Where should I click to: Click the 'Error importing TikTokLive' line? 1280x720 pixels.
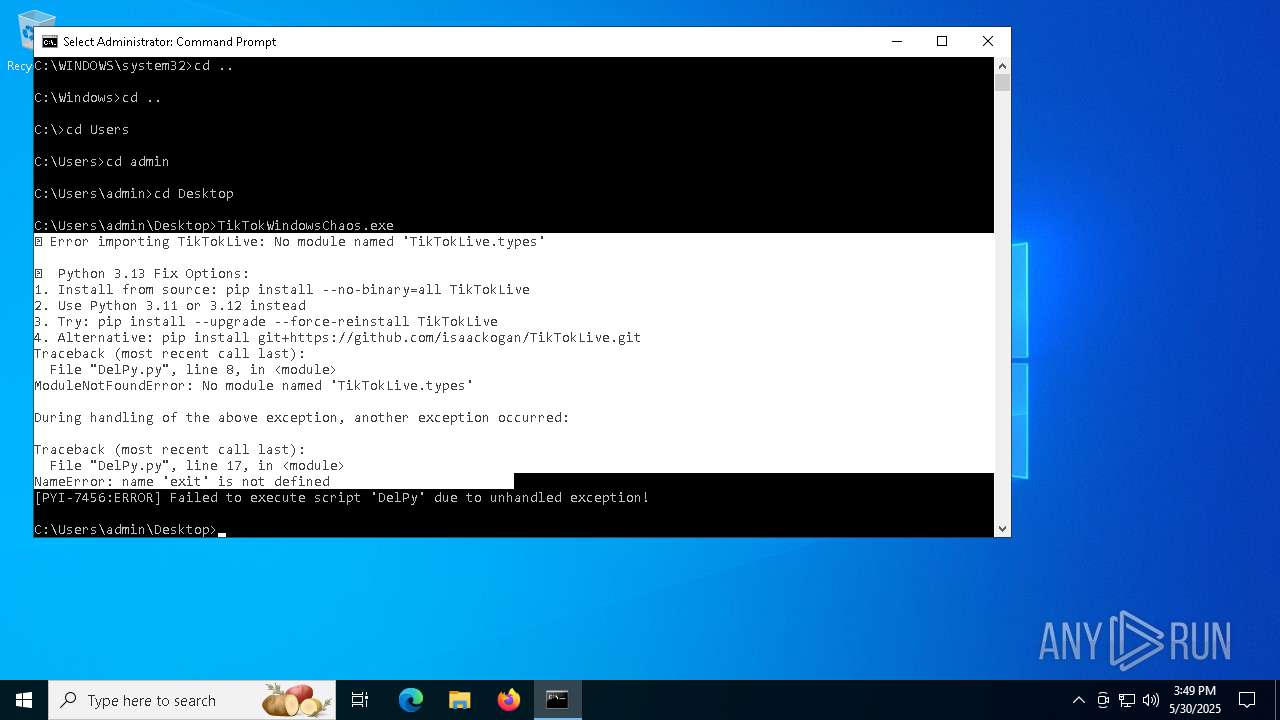(x=290, y=241)
